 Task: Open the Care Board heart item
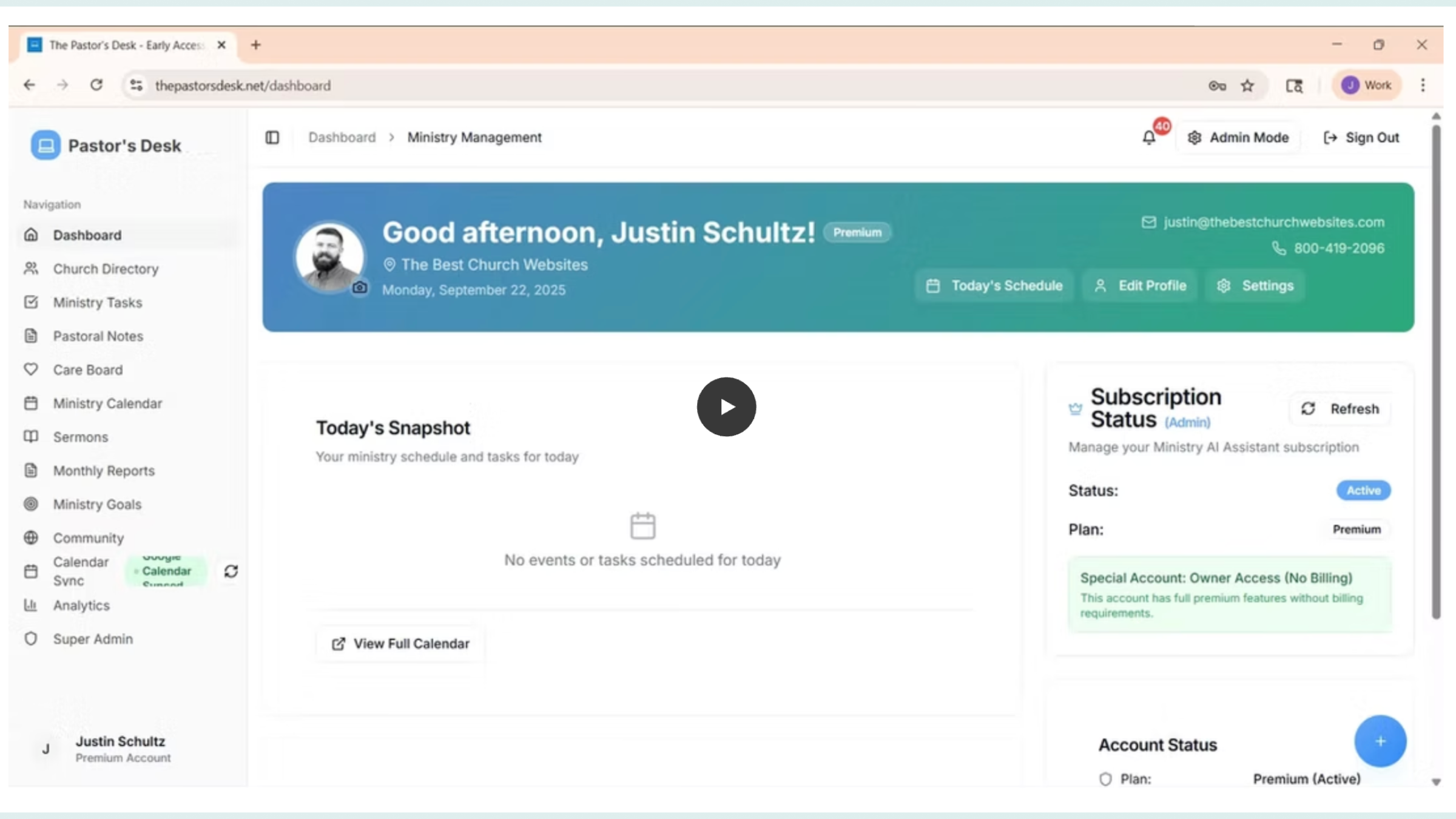(x=88, y=369)
